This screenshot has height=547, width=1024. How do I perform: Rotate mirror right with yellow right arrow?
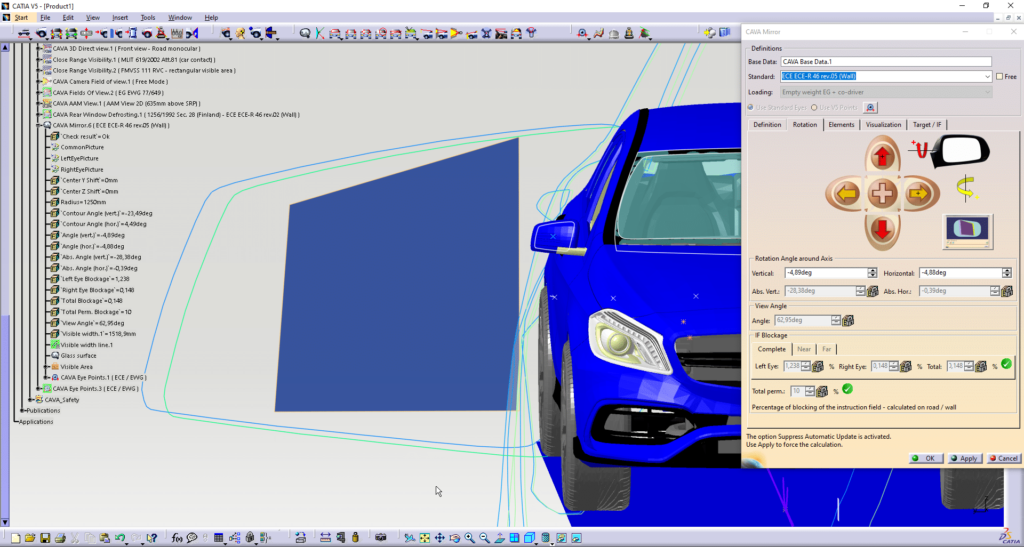pos(919,194)
